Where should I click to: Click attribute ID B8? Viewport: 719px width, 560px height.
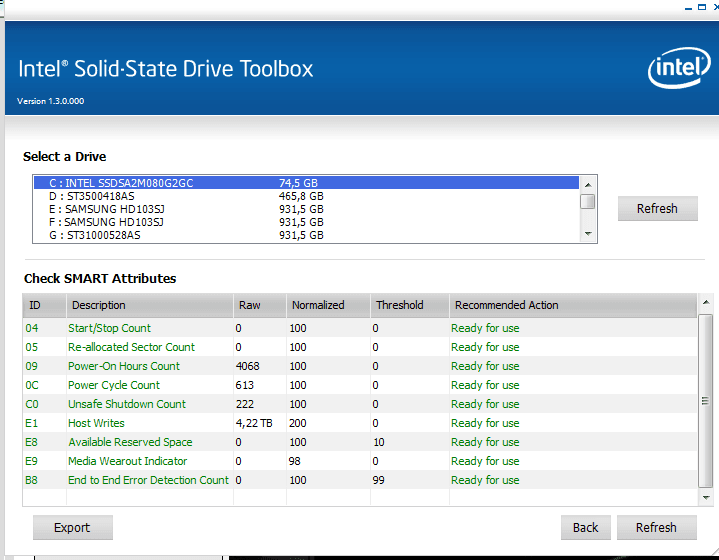[31, 480]
